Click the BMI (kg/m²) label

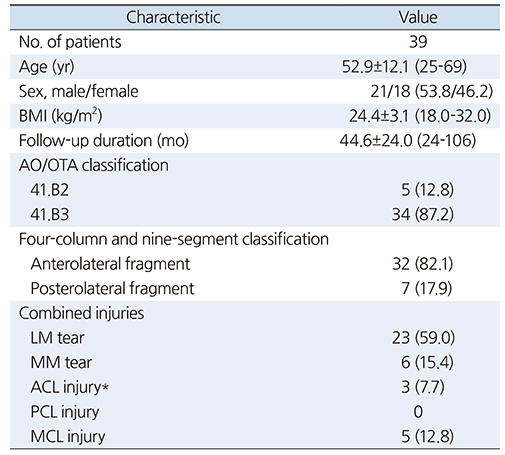click(61, 116)
